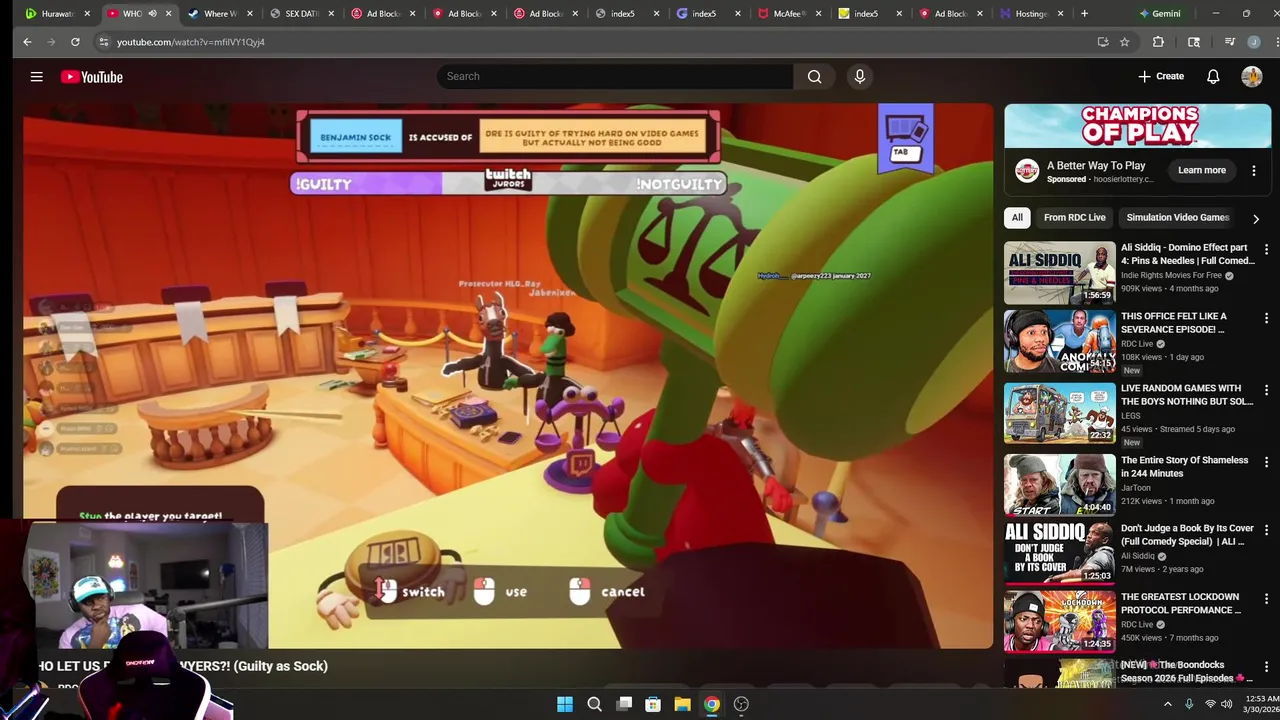
Task: Open options for Live Random Games video
Action: tap(1266, 391)
